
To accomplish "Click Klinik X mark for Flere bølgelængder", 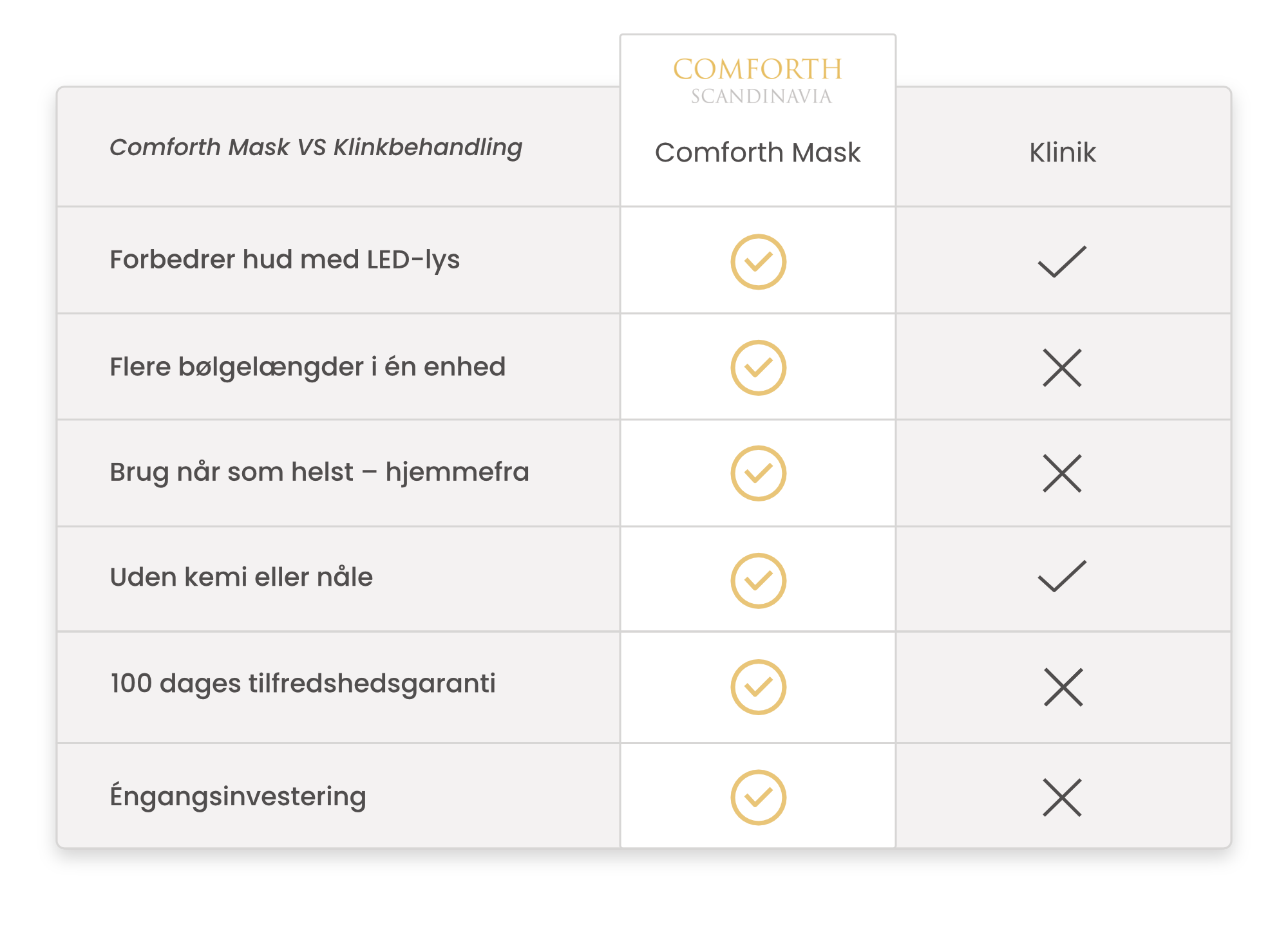I will pyautogui.click(x=1062, y=368).
